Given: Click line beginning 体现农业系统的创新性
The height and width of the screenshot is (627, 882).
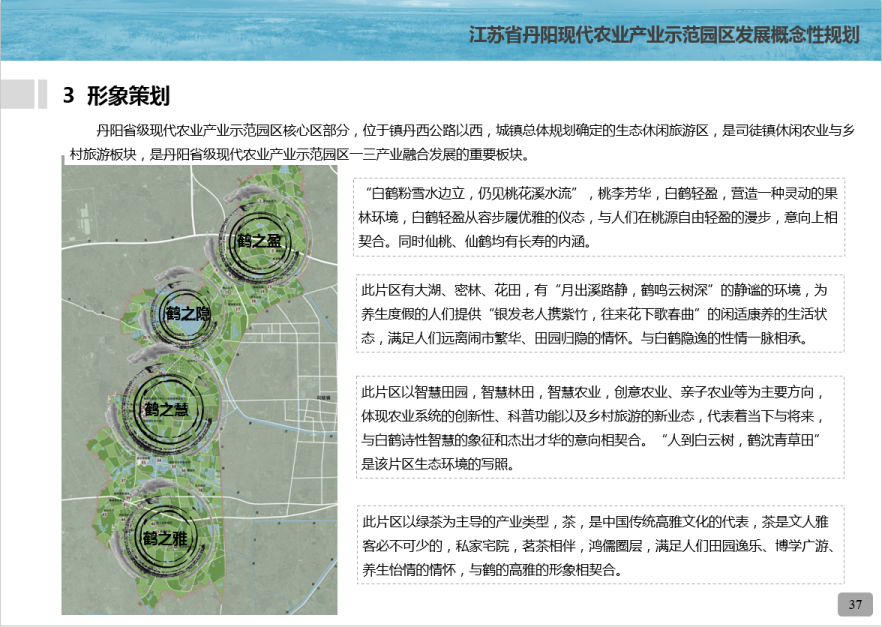Looking at the screenshot, I should (x=593, y=416).
